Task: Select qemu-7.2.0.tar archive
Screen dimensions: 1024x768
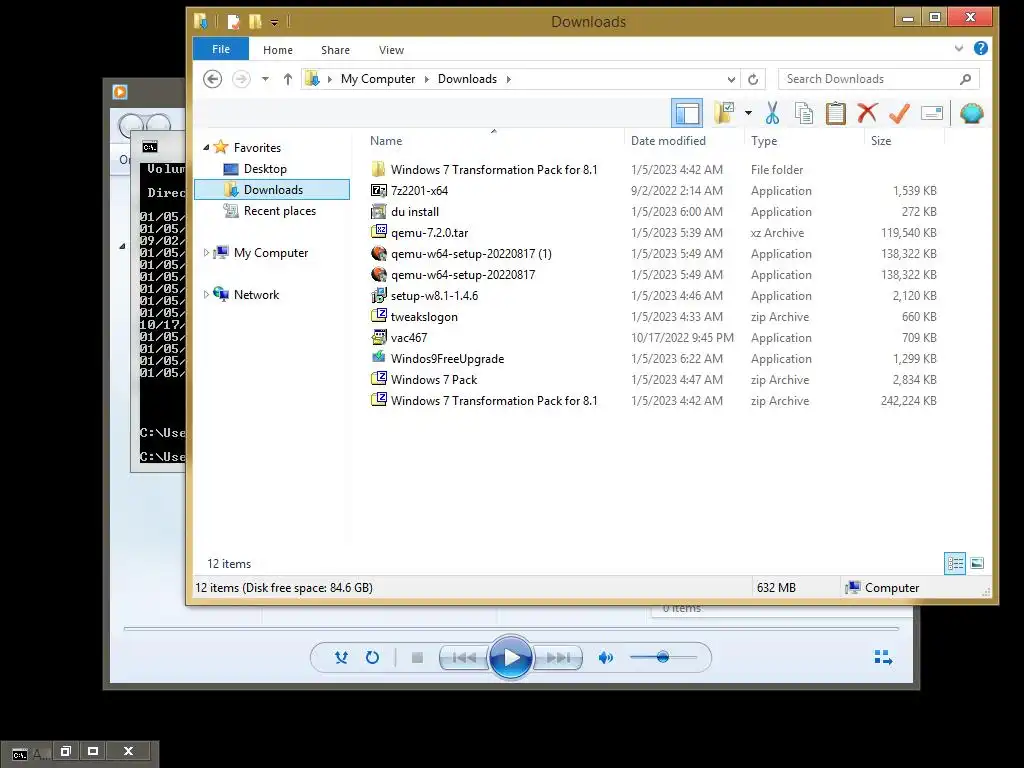Action: (x=429, y=232)
